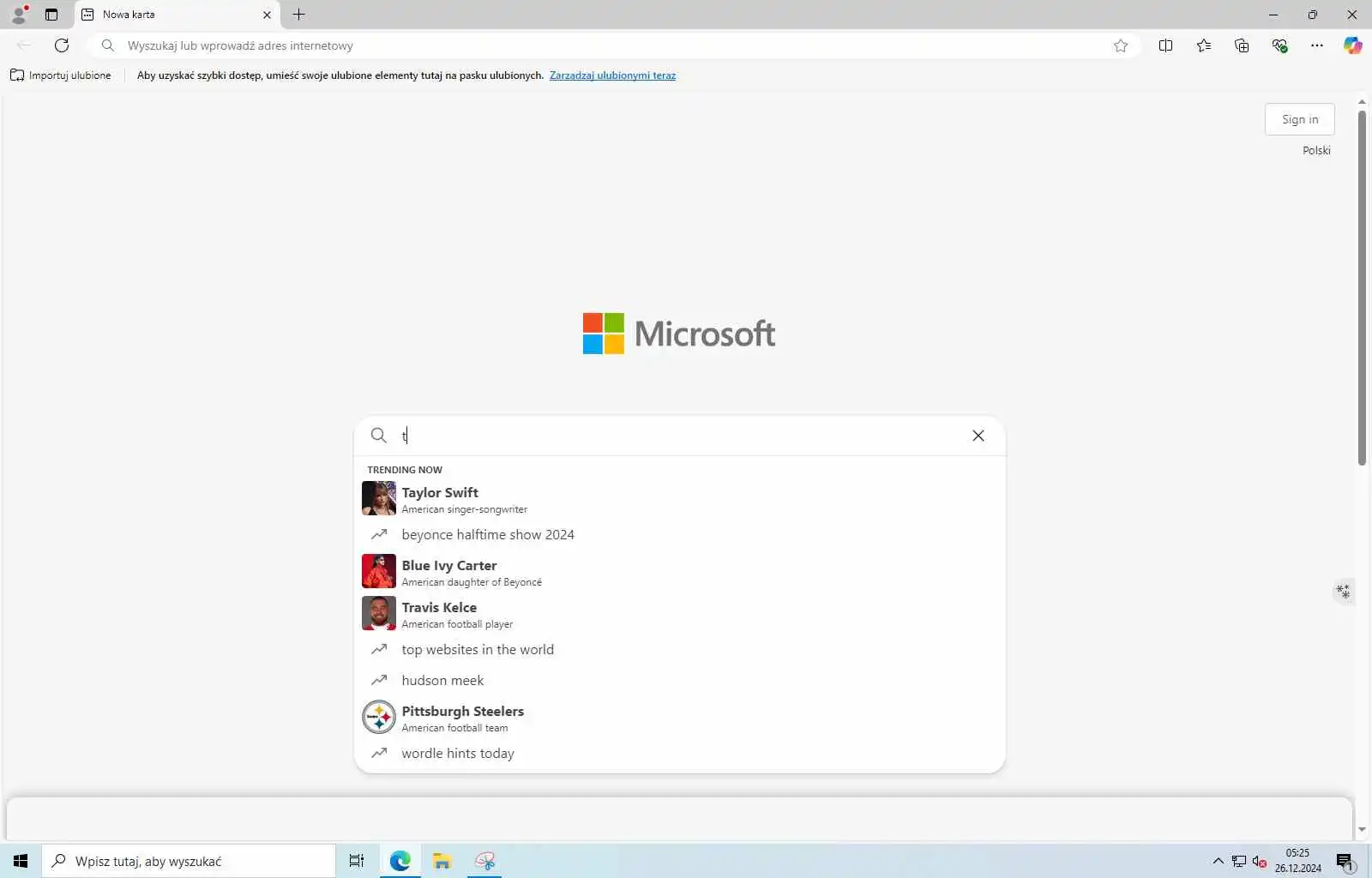Image resolution: width=1372 pixels, height=878 pixels.
Task: Open the tab actions menu icon
Action: point(51,15)
